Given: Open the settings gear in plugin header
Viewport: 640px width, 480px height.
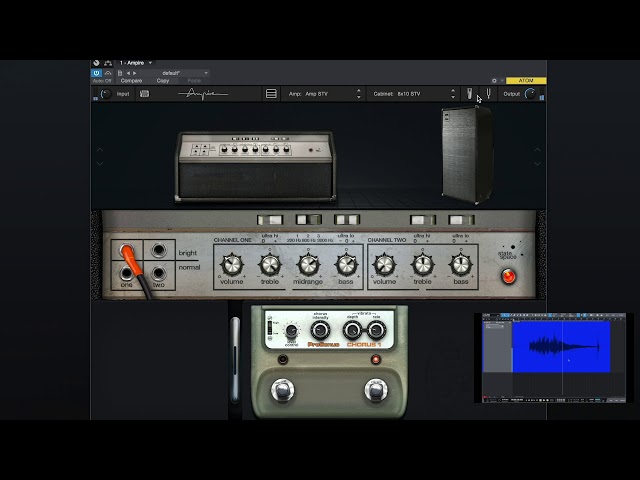Looking at the screenshot, I should (494, 81).
